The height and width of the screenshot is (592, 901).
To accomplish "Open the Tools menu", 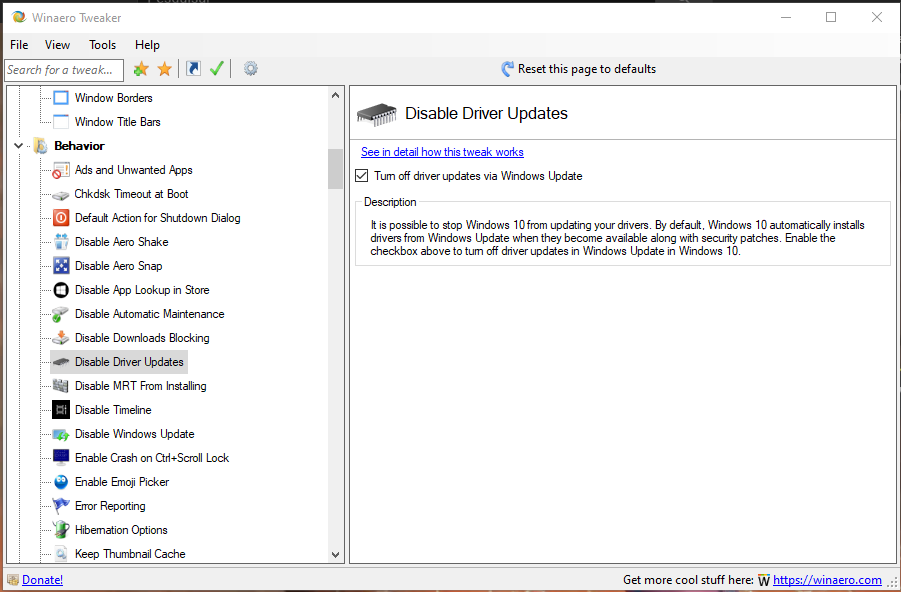I will 102,45.
